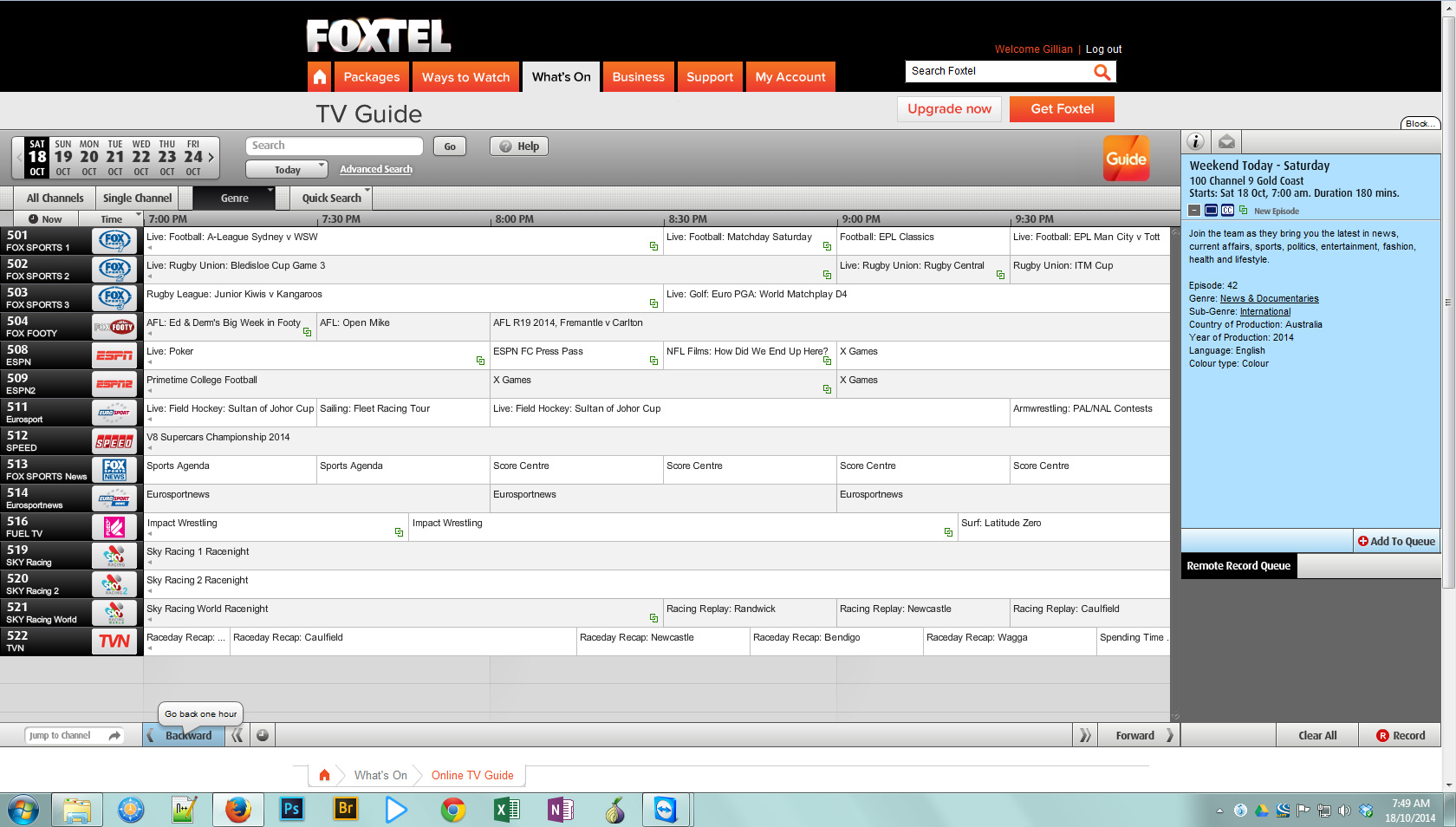Click the next week arrow in date strip
The width and height of the screenshot is (1456, 827).
click(211, 158)
